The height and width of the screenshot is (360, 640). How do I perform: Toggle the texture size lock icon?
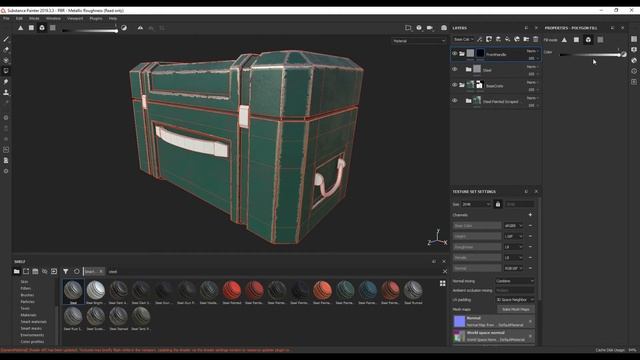[498, 204]
